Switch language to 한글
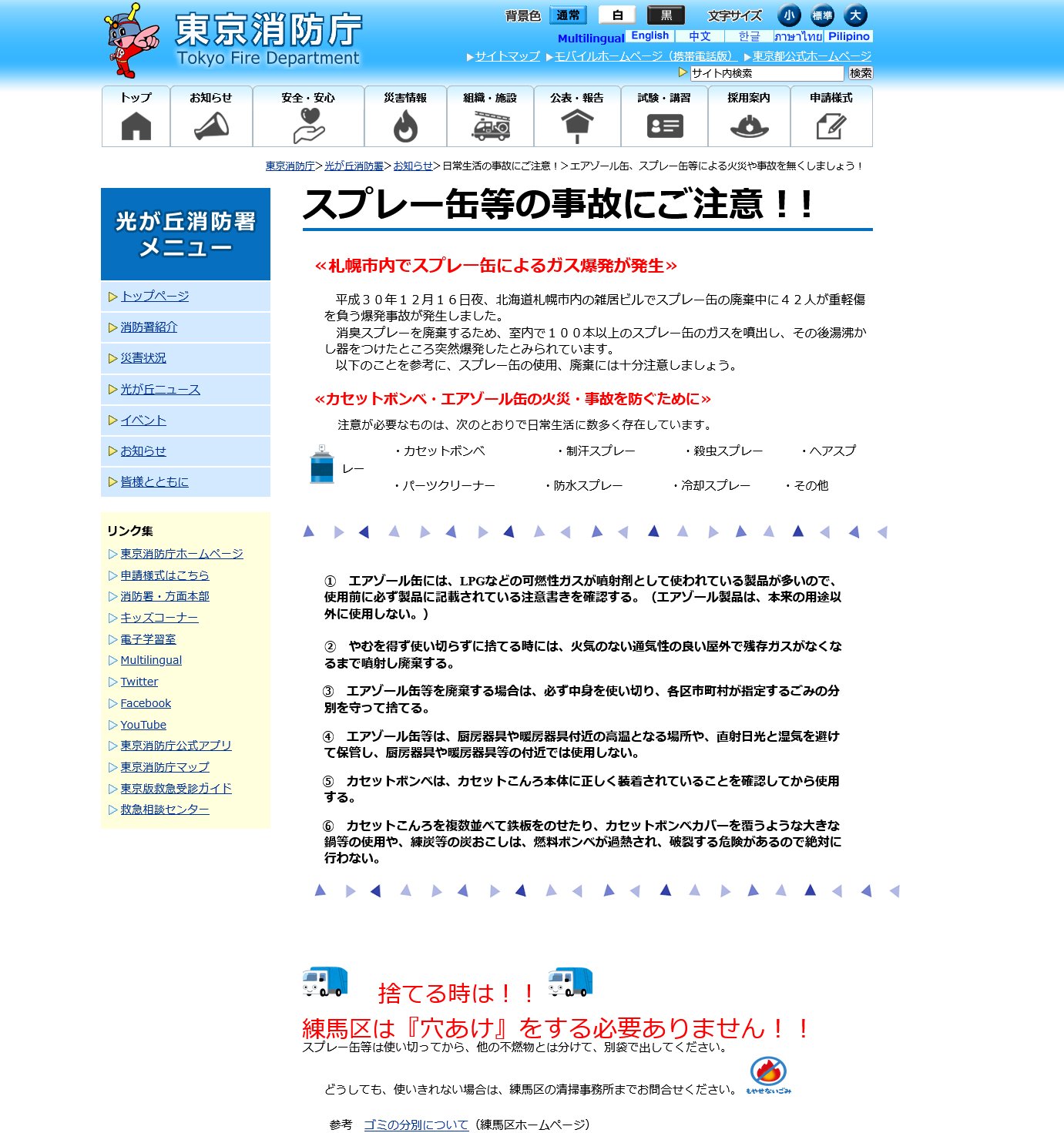Image resolution: width=1064 pixels, height=1133 pixels. point(749,36)
